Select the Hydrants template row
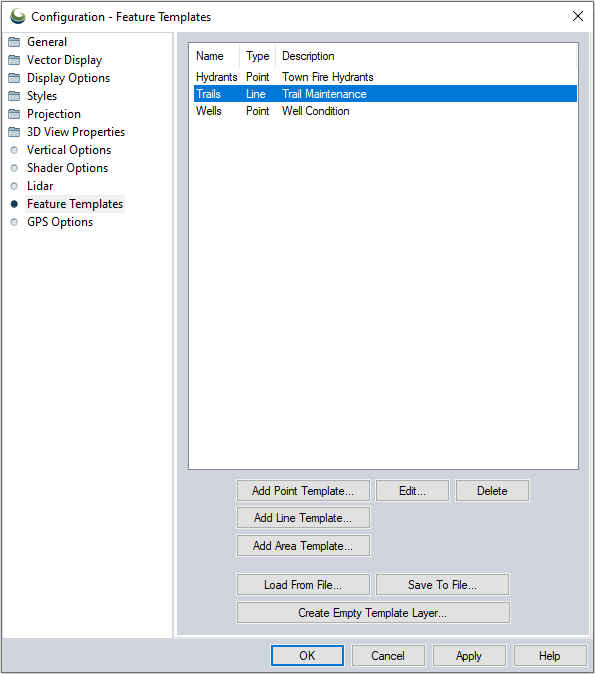This screenshot has height=674, width=595. [x=385, y=77]
